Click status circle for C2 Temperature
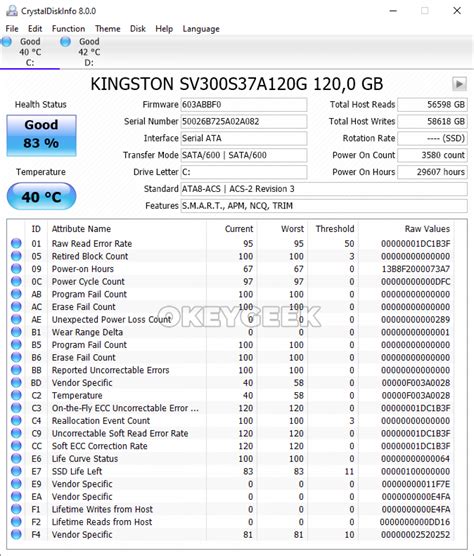 [x=16, y=395]
